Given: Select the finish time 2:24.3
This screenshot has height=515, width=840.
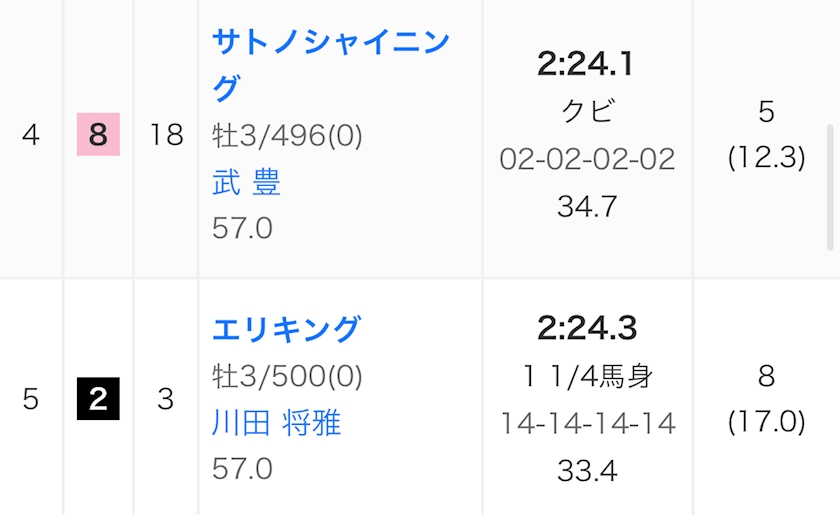Looking at the screenshot, I should click(587, 328).
